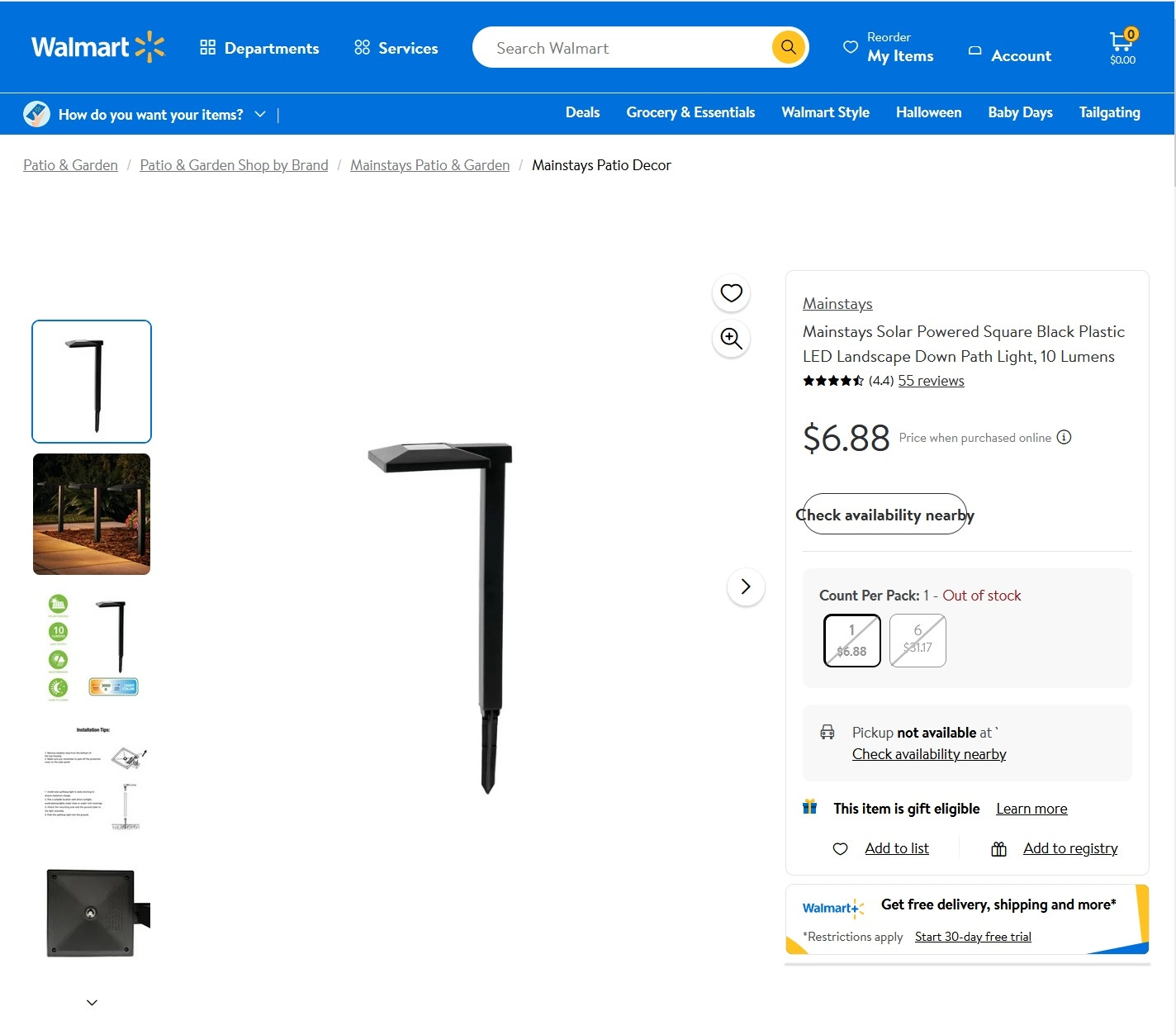
Task: Select count per pack 6 option
Action: coord(918,640)
